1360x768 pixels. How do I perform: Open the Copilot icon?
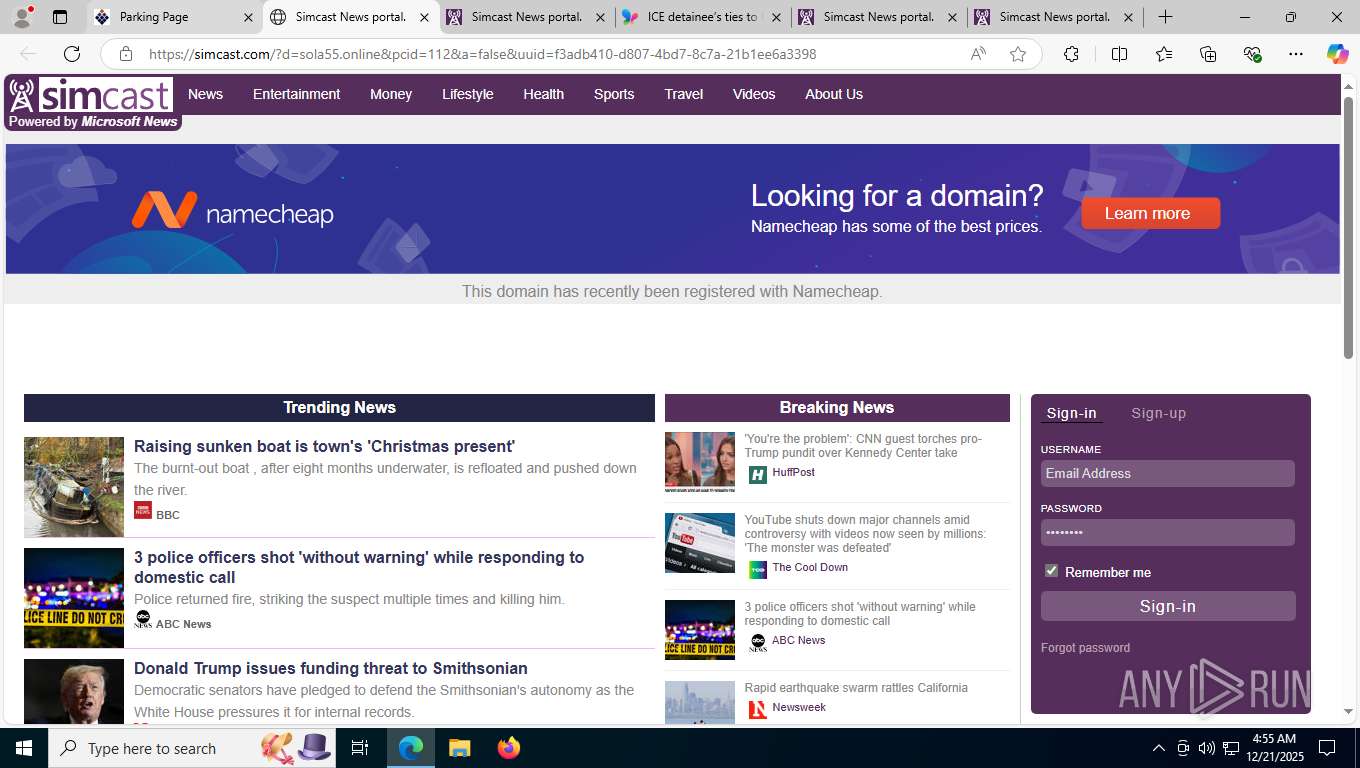(1337, 54)
